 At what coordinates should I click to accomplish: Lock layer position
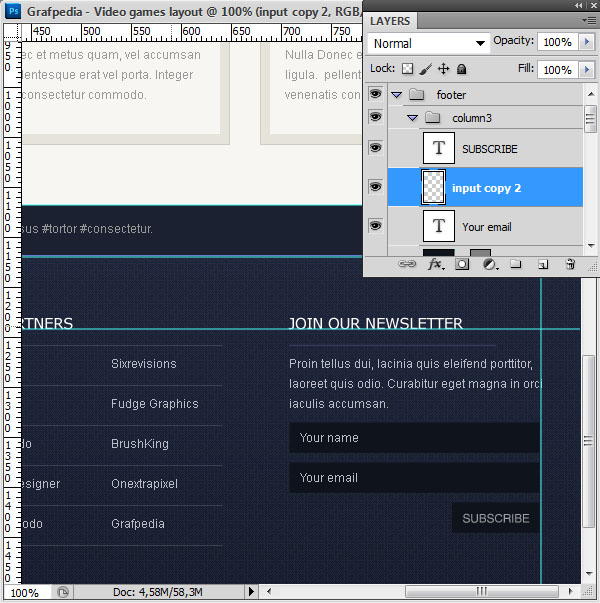443,69
